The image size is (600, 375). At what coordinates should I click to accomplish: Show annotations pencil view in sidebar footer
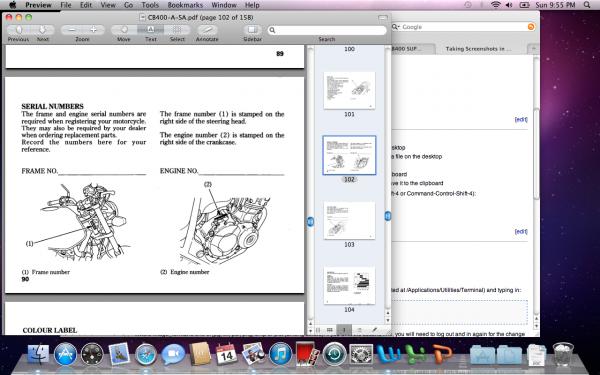pos(374,330)
